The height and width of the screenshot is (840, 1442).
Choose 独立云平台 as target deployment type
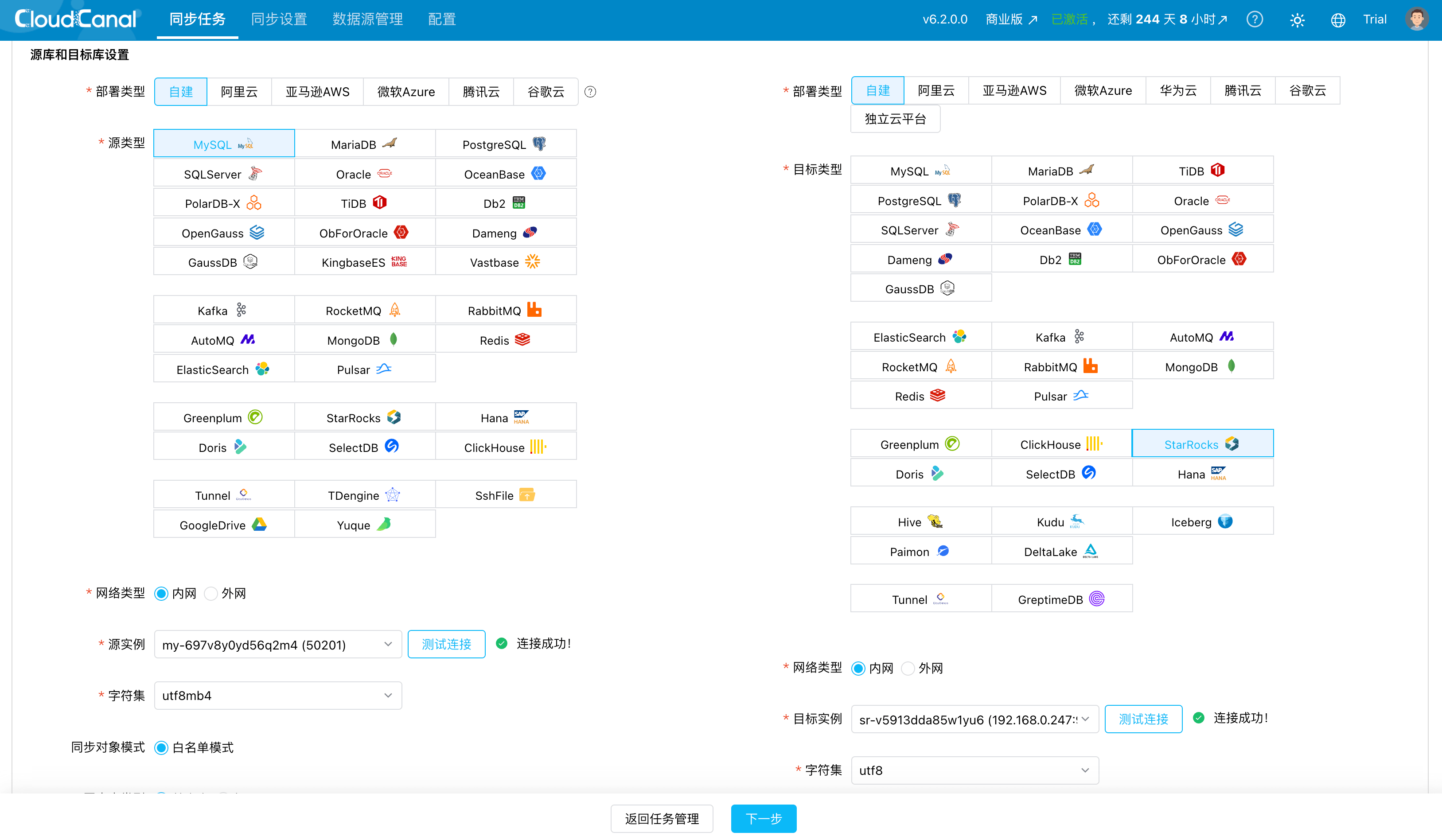point(896,118)
